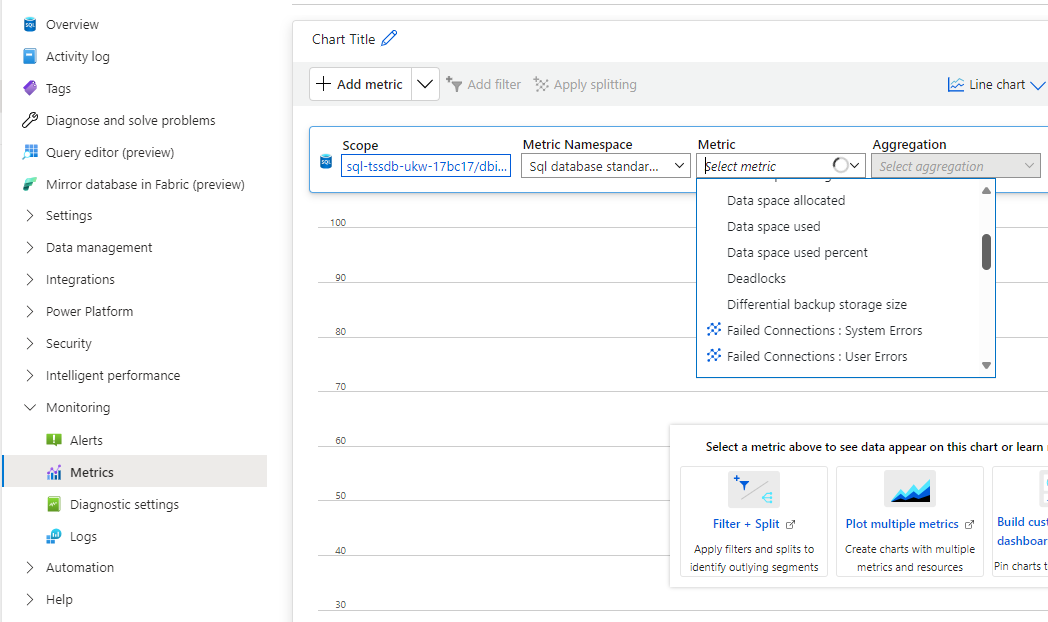Open the Metric Namespace dropdown

[606, 166]
